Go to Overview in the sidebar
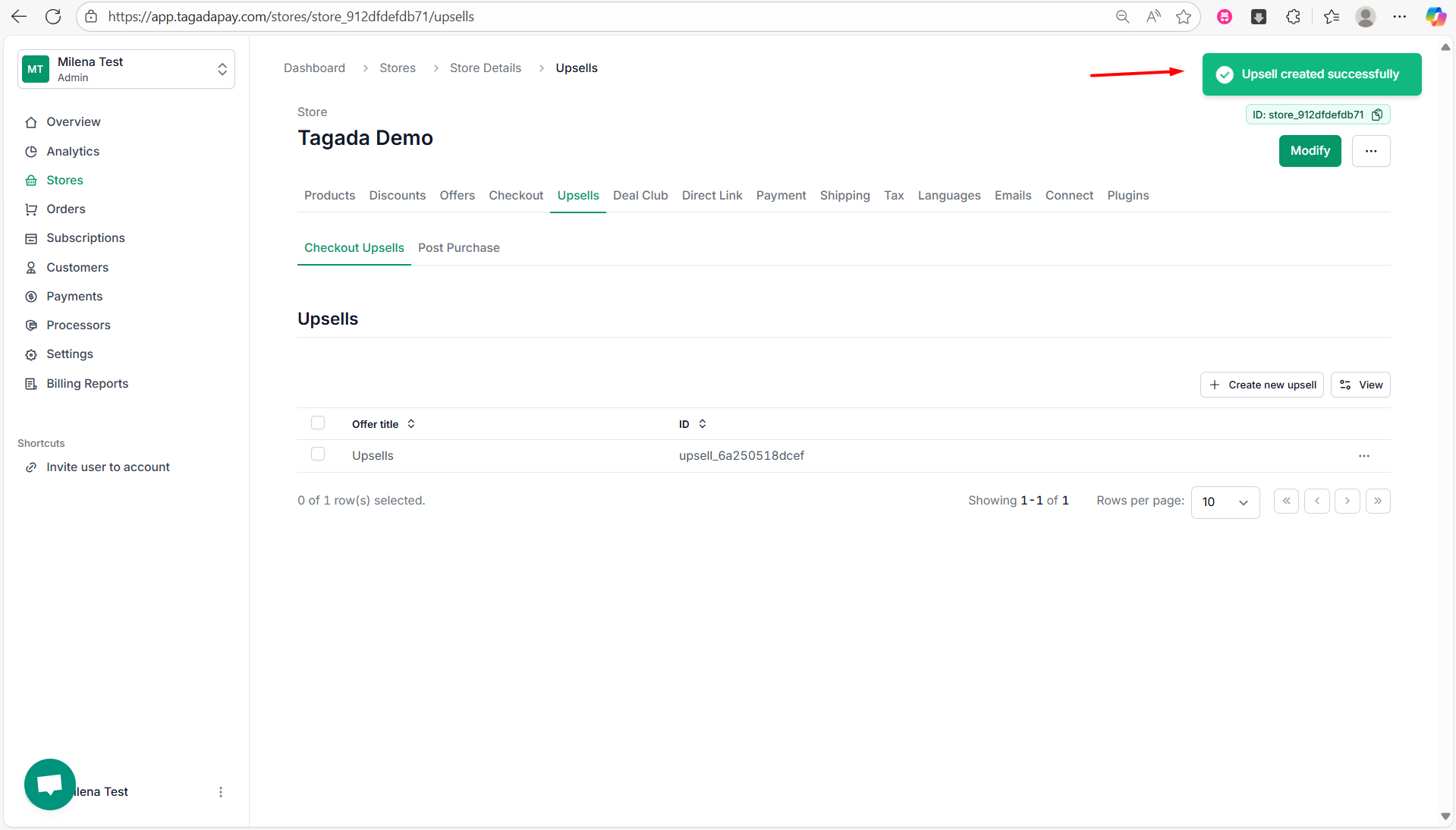Screen dimensions: 1456x830 [x=73, y=121]
